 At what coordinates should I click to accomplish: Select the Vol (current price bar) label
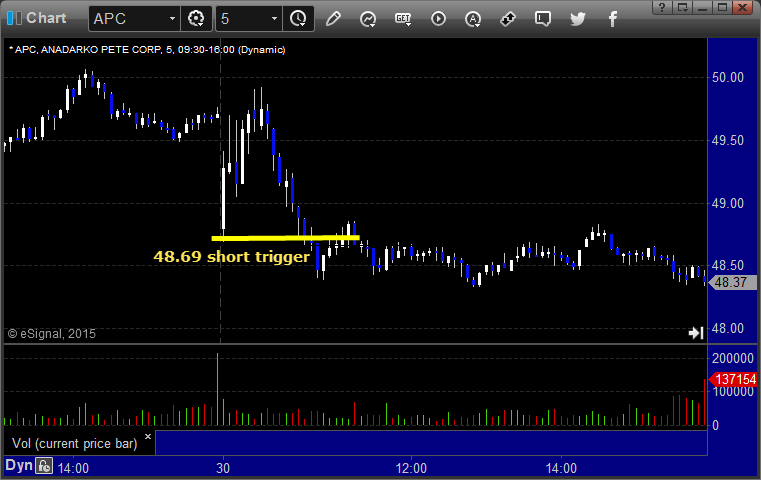click(75, 444)
